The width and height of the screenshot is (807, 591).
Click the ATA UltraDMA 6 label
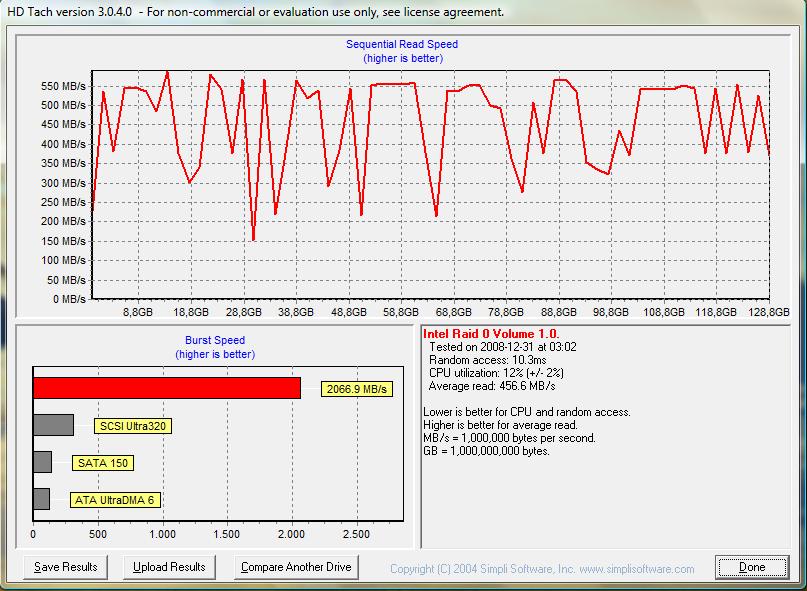click(115, 500)
